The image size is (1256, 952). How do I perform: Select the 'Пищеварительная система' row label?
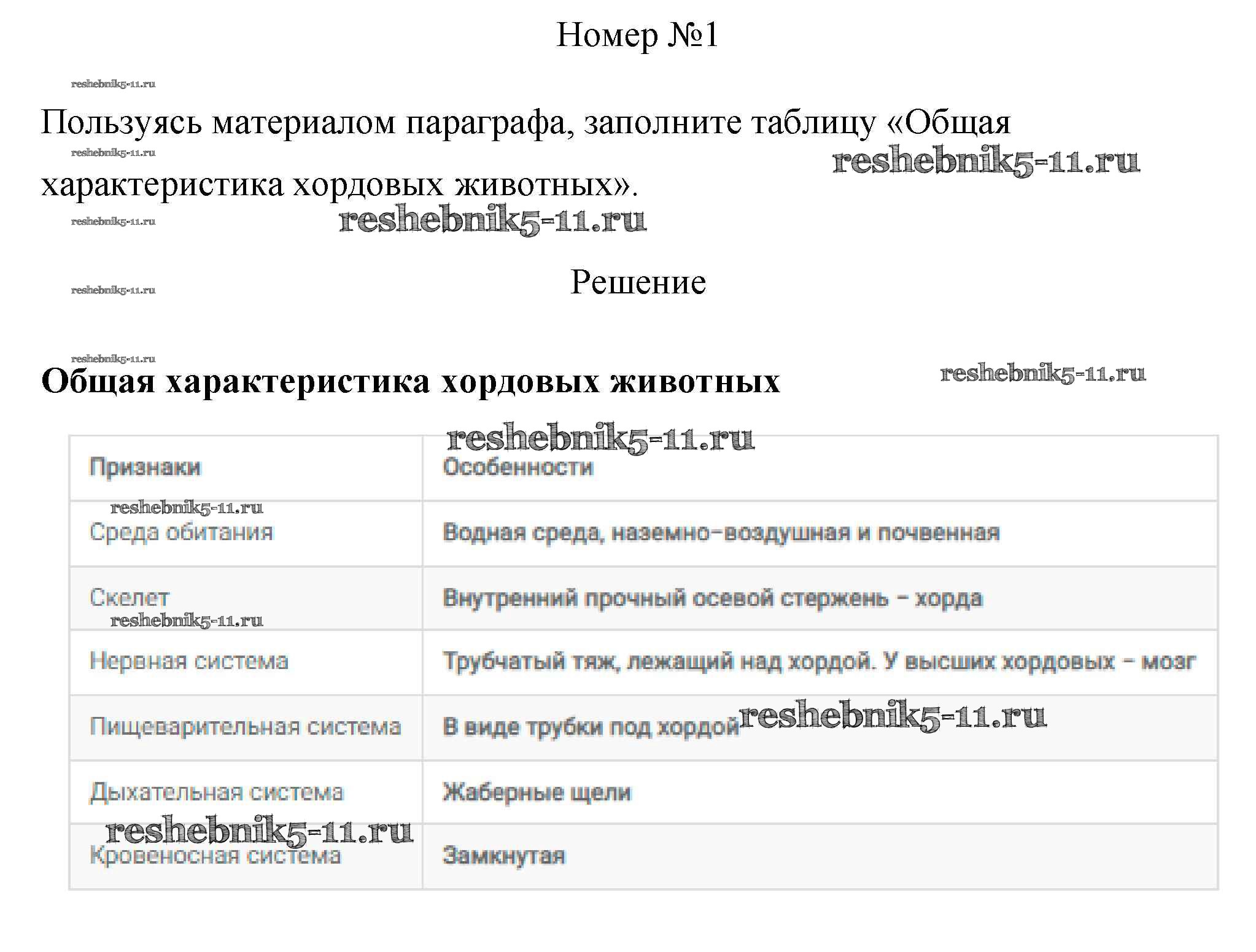[245, 727]
